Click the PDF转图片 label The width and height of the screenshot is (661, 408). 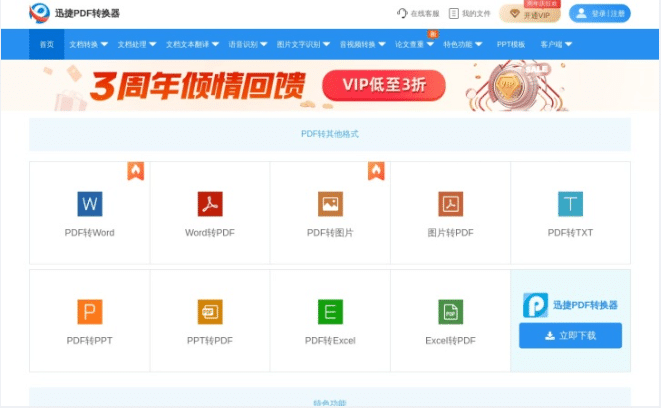tap(330, 233)
